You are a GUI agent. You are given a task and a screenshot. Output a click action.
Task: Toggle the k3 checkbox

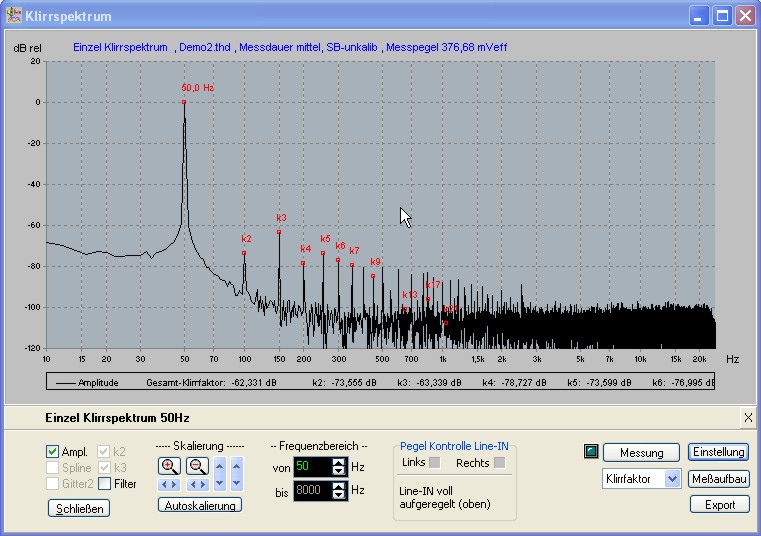[x=104, y=468]
